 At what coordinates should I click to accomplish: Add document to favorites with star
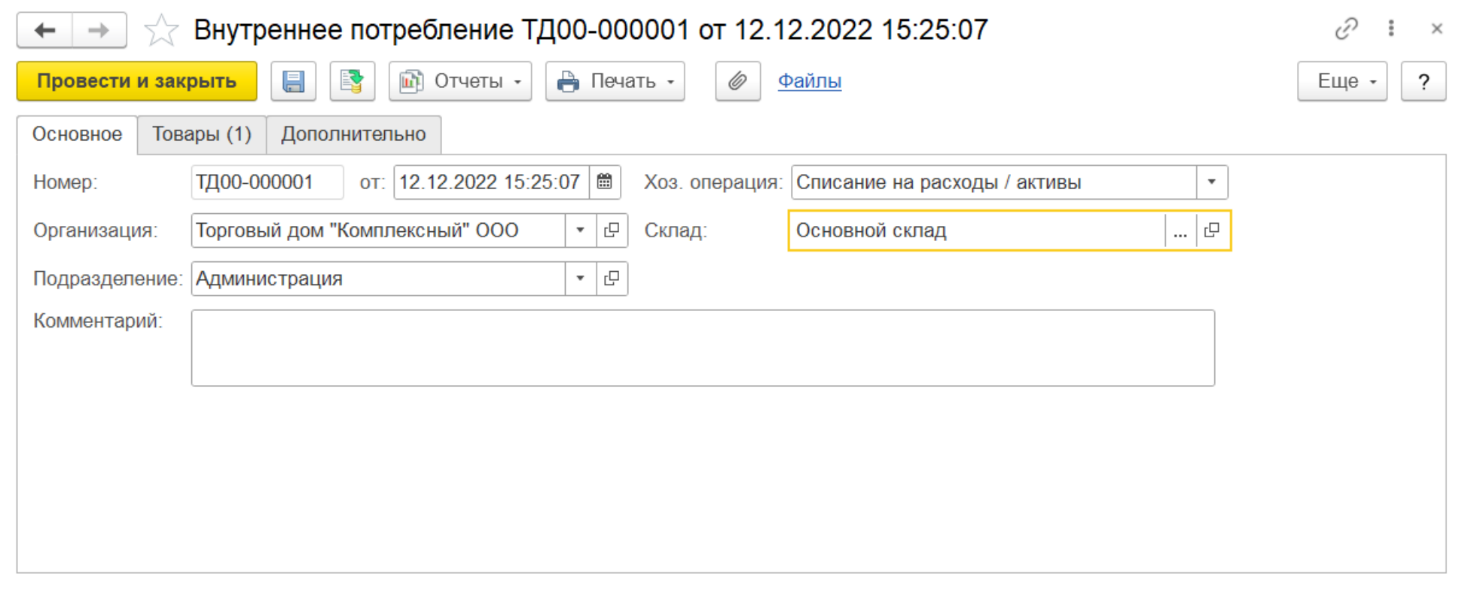[x=161, y=31]
